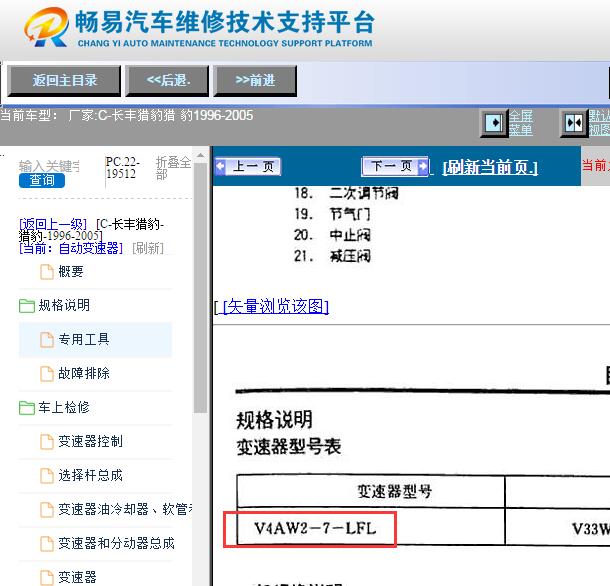Screen dimensions: 610x586
Task: Click 折叠全部 to collapse the tree
Action: (173, 168)
